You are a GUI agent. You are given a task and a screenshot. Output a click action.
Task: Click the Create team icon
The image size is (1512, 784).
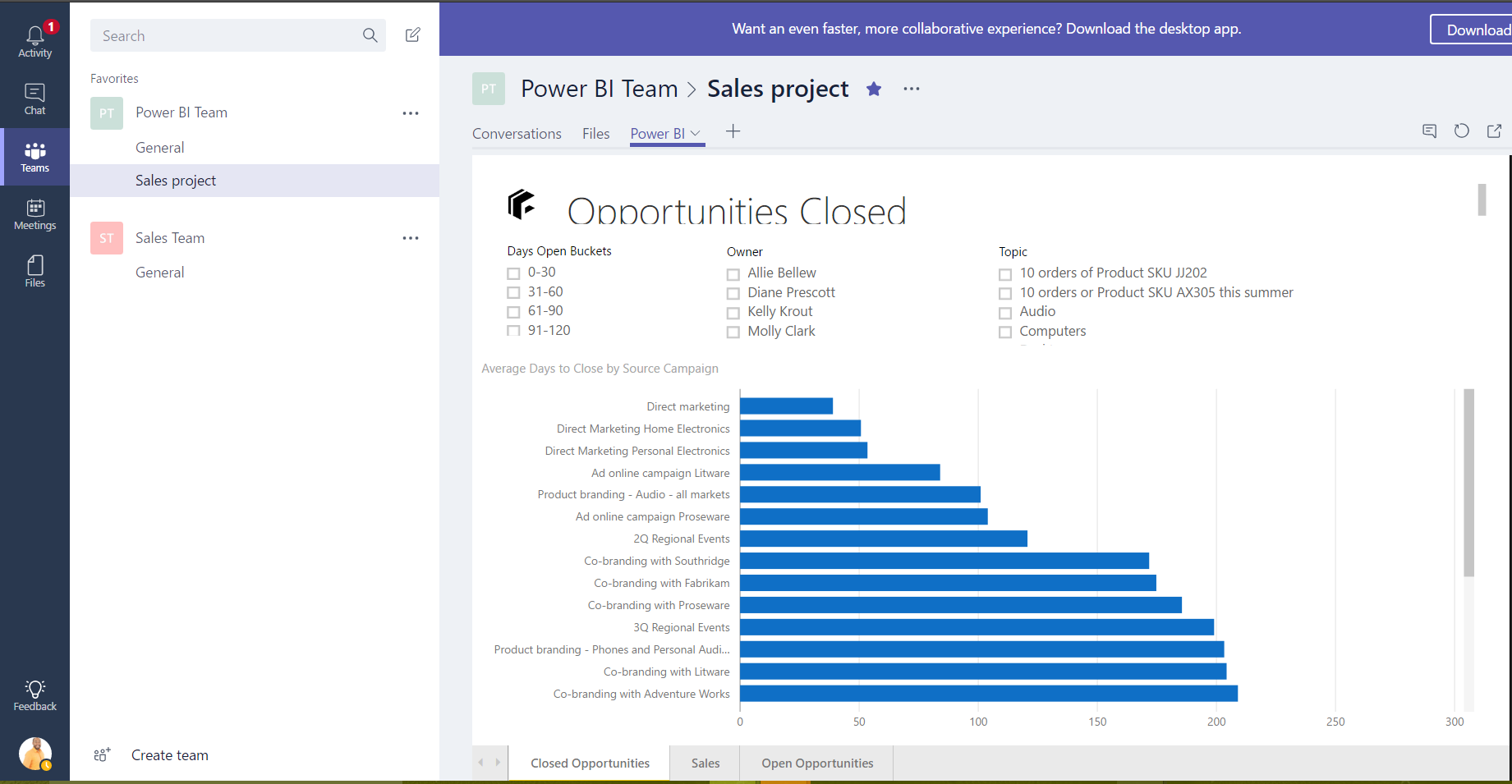pyautogui.click(x=102, y=754)
